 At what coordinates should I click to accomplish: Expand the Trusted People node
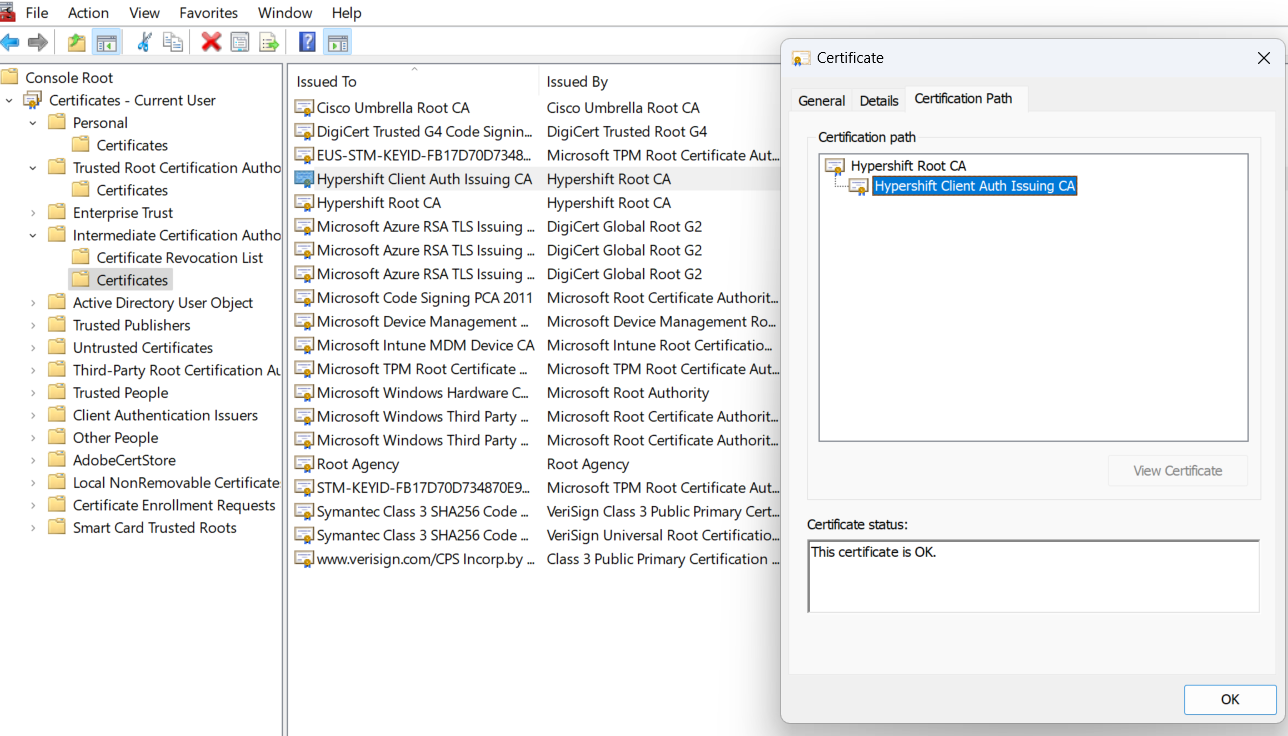point(33,393)
